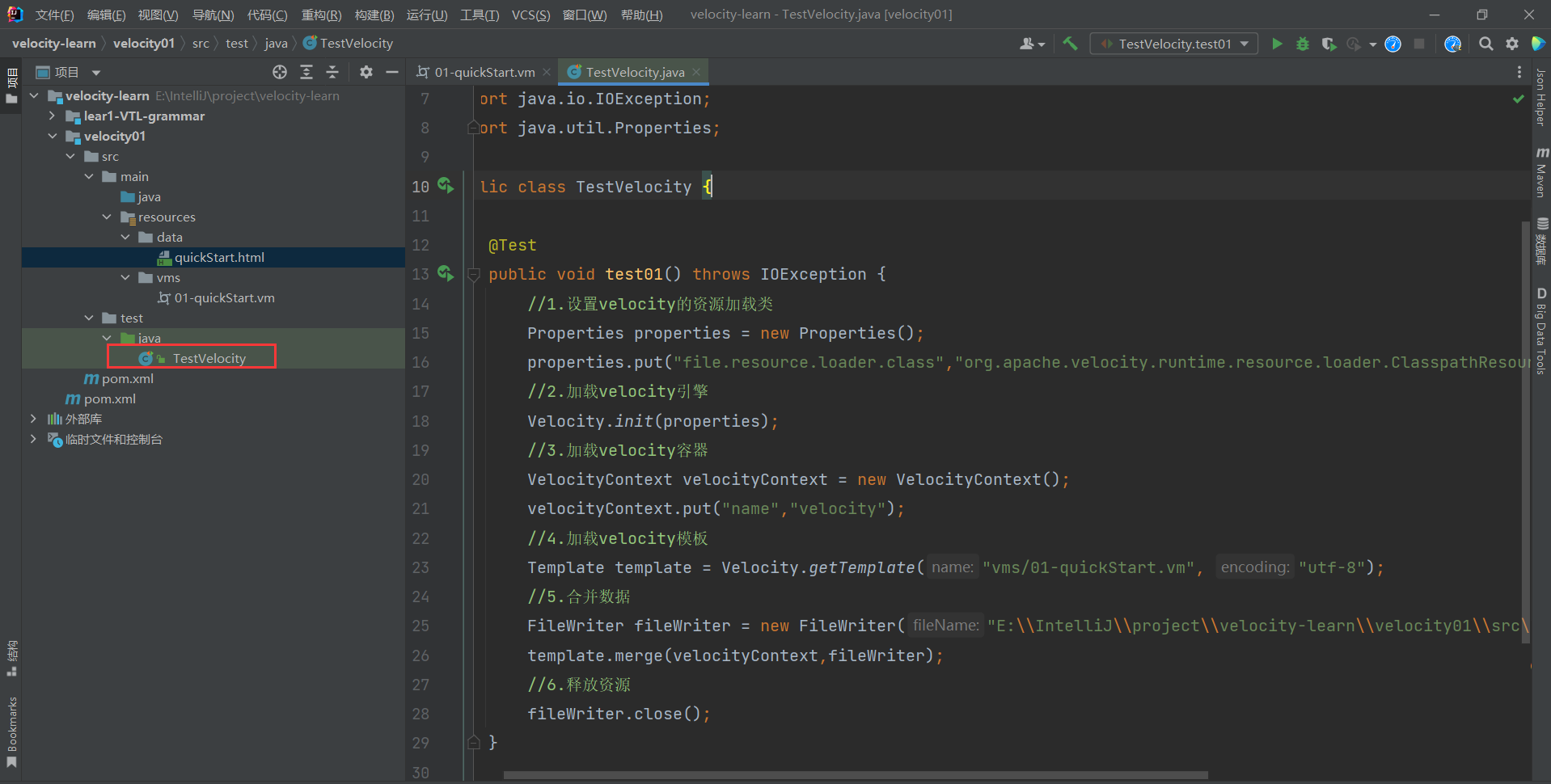The image size is (1551, 784).
Task: Click velocity01 in the breadcrumb
Action: pyautogui.click(x=144, y=43)
